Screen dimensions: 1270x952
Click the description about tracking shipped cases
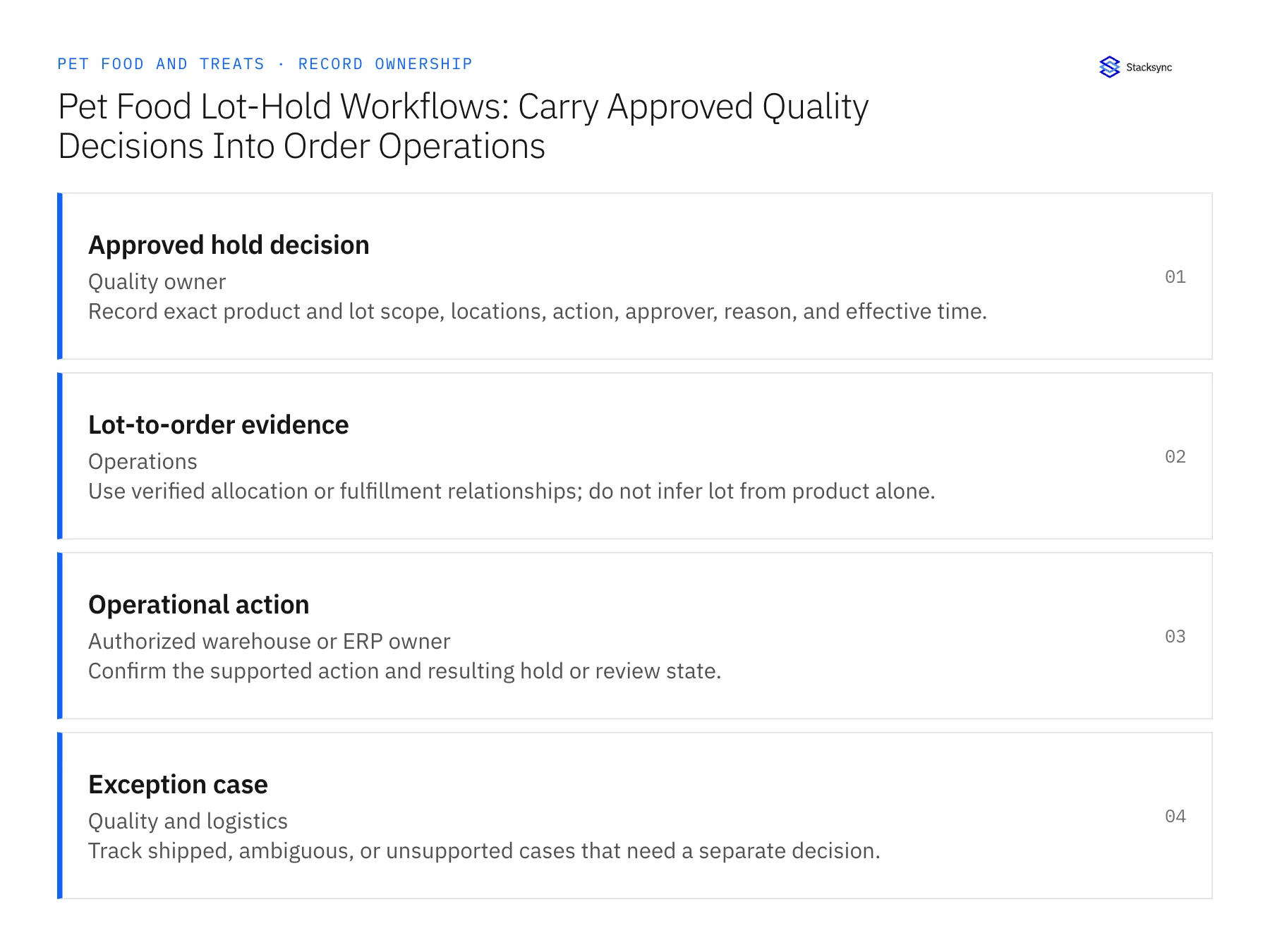click(484, 851)
